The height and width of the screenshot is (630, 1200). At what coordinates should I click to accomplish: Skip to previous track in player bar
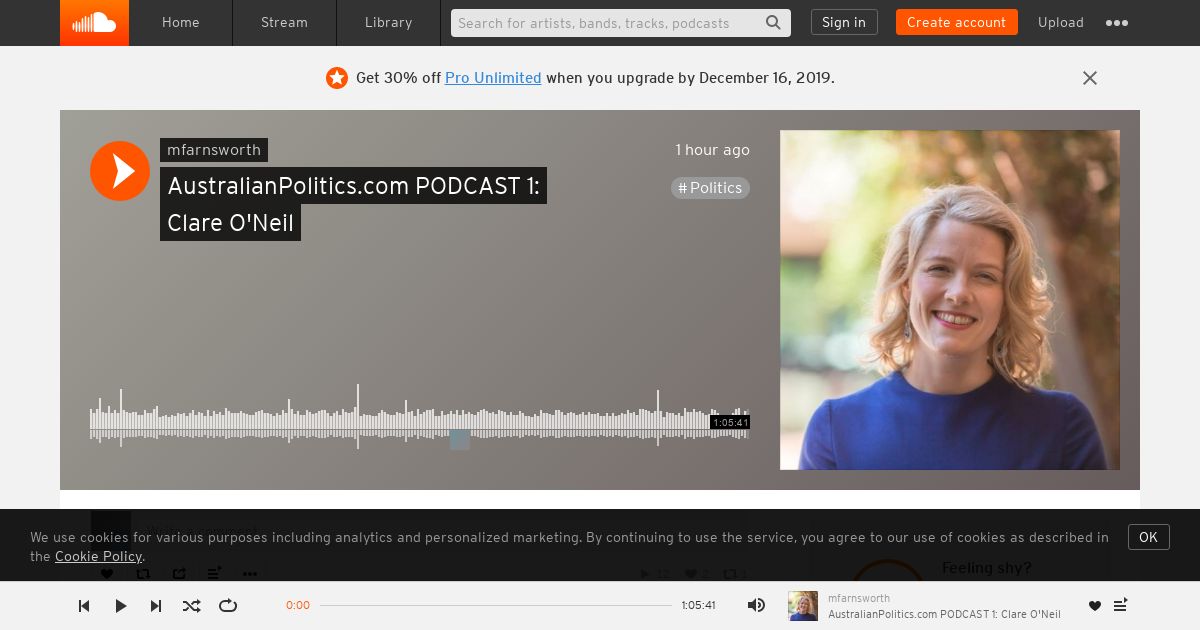84,605
